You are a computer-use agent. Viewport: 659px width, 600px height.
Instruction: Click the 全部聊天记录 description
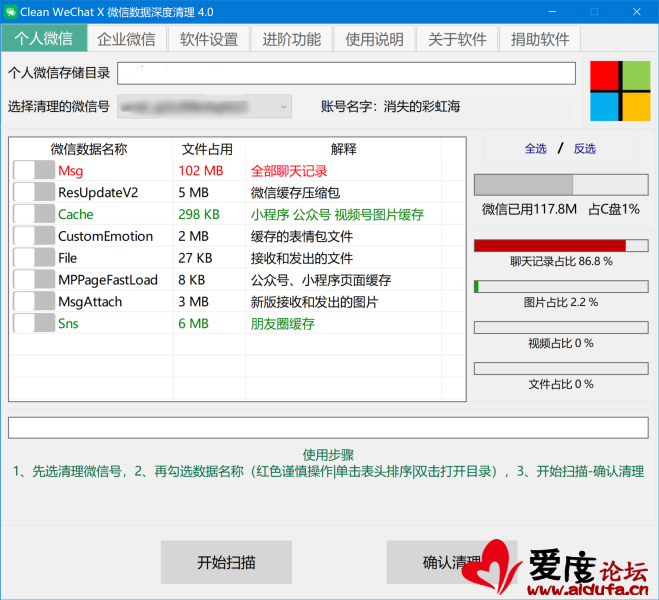pyautogui.click(x=289, y=171)
